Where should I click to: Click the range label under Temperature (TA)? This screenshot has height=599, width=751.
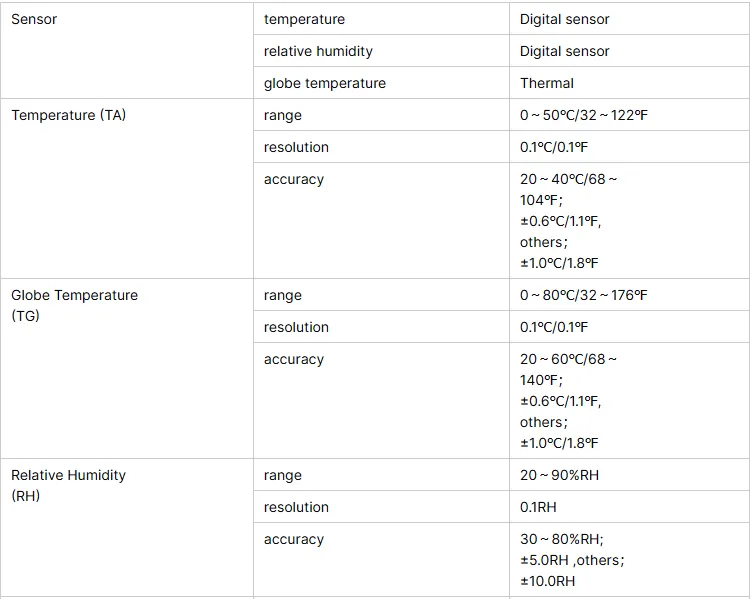(283, 116)
